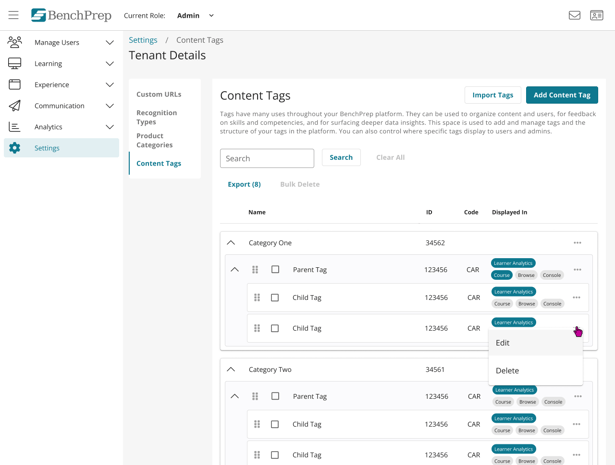The height and width of the screenshot is (465, 615).
Task: Open Custom URLs settings tab
Action: point(159,94)
